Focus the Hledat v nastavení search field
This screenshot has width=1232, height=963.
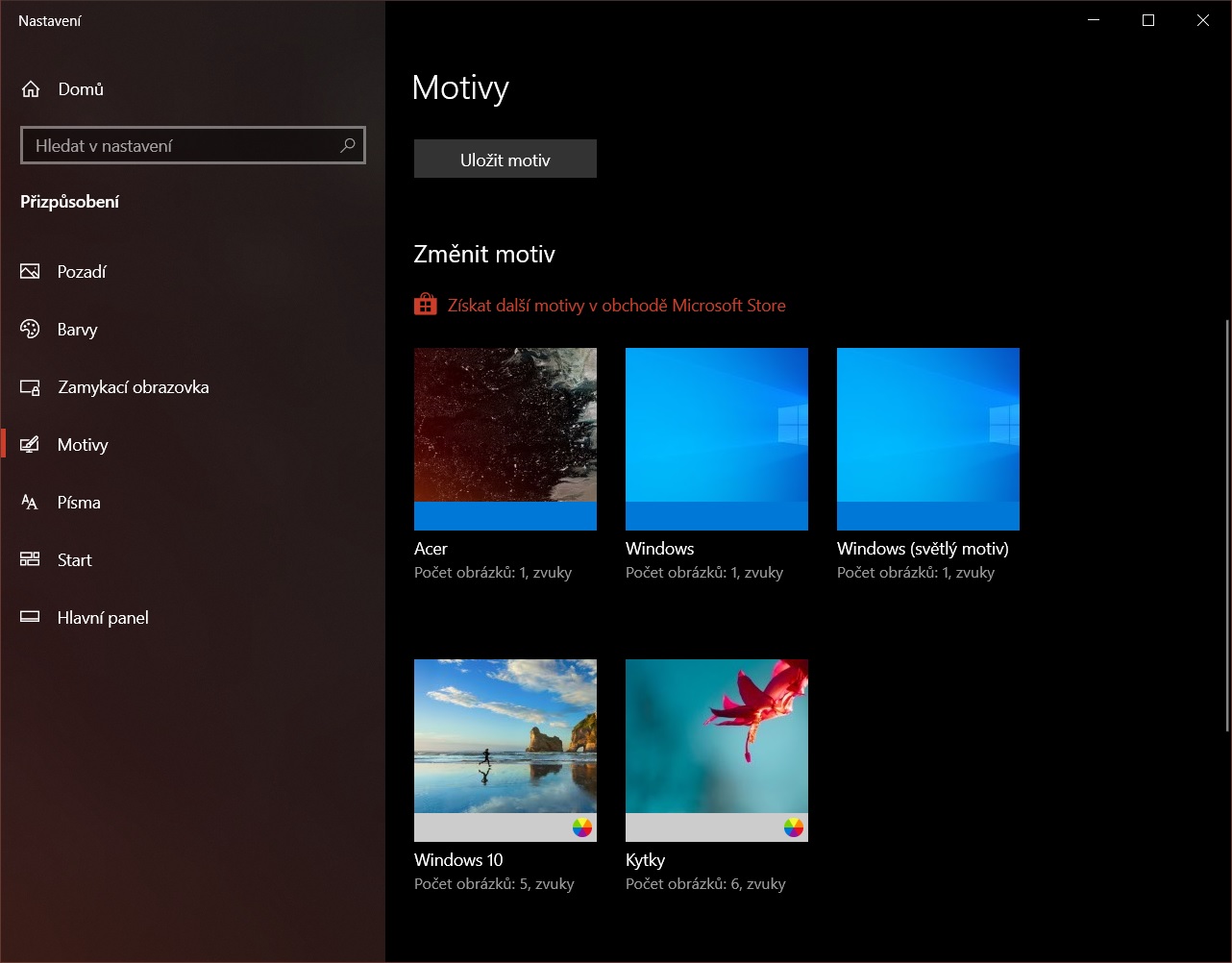[193, 145]
